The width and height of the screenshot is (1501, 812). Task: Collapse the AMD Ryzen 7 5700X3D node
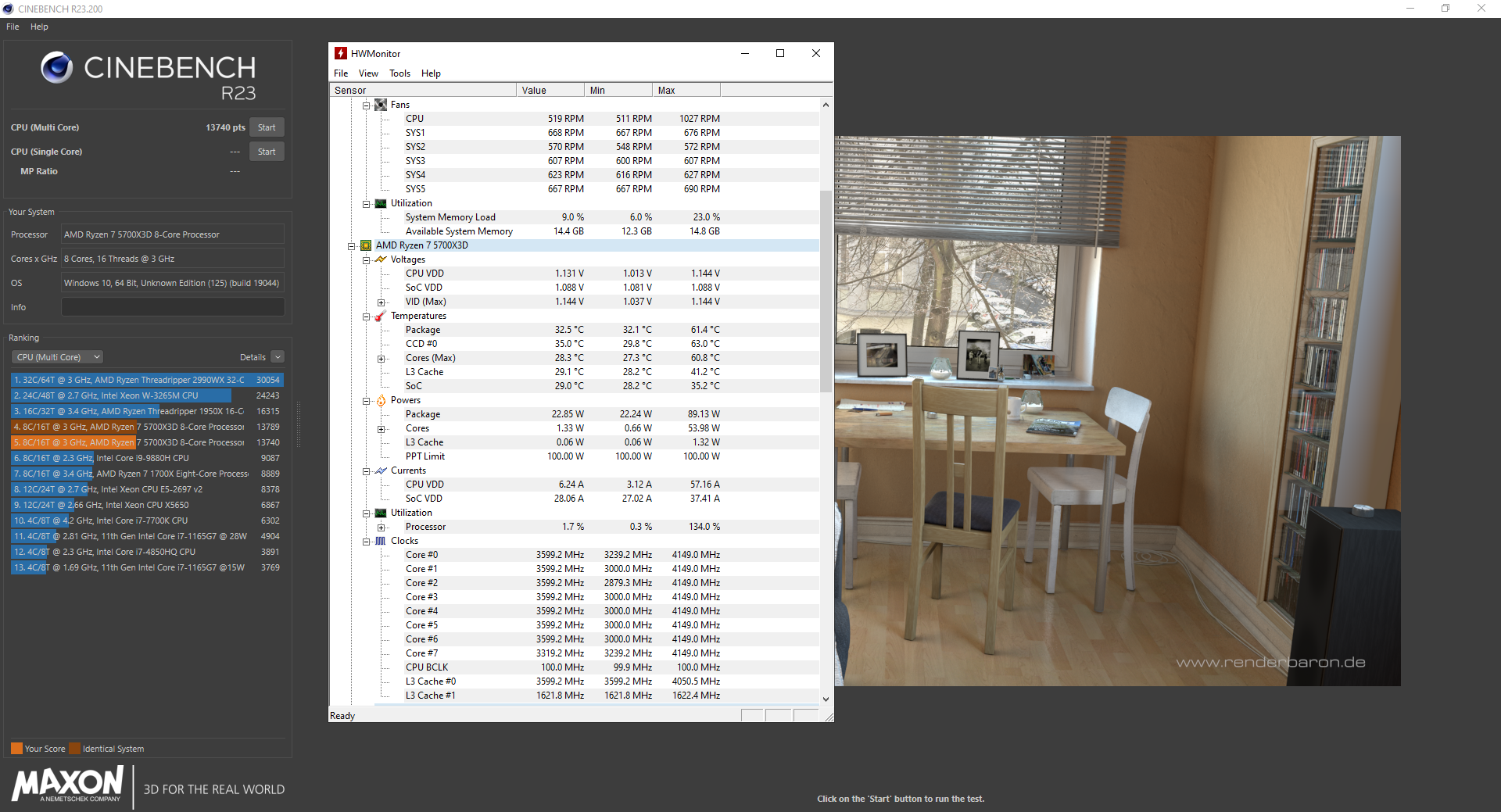click(352, 246)
